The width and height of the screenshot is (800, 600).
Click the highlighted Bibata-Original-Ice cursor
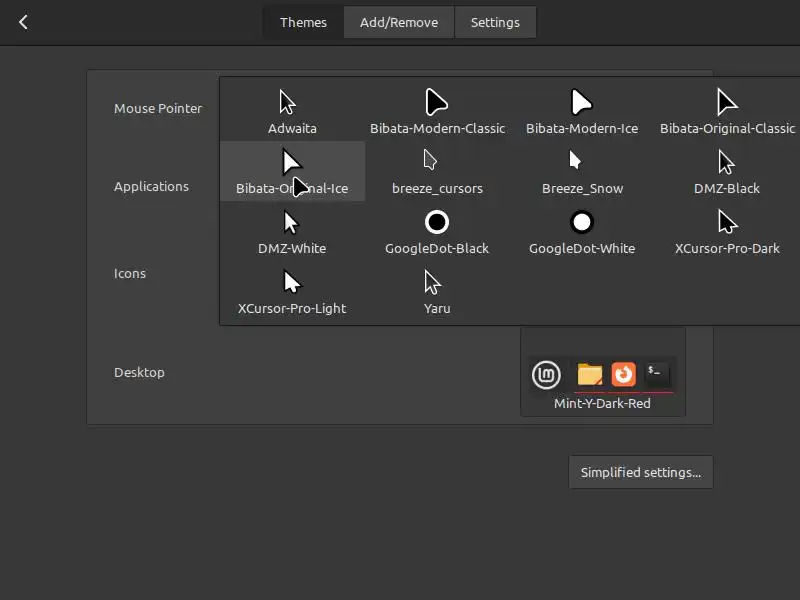tap(292, 171)
